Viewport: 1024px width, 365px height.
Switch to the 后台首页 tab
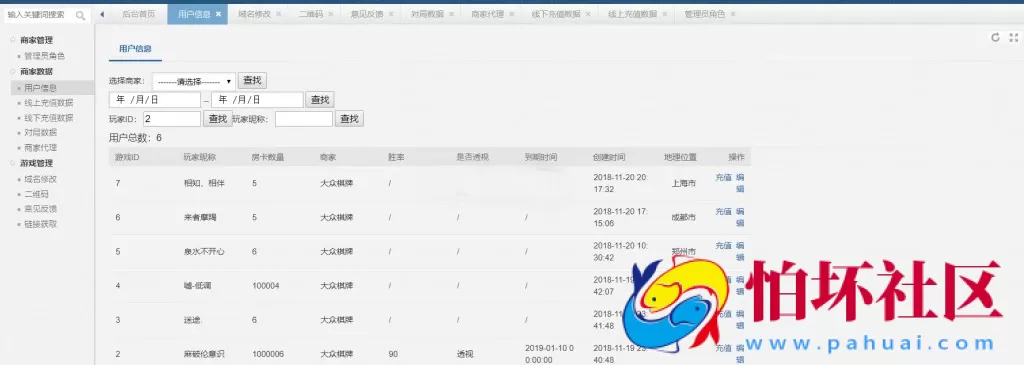pos(138,14)
